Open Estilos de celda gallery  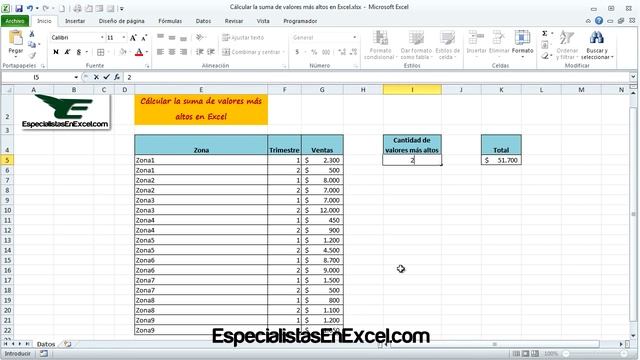pos(448,45)
